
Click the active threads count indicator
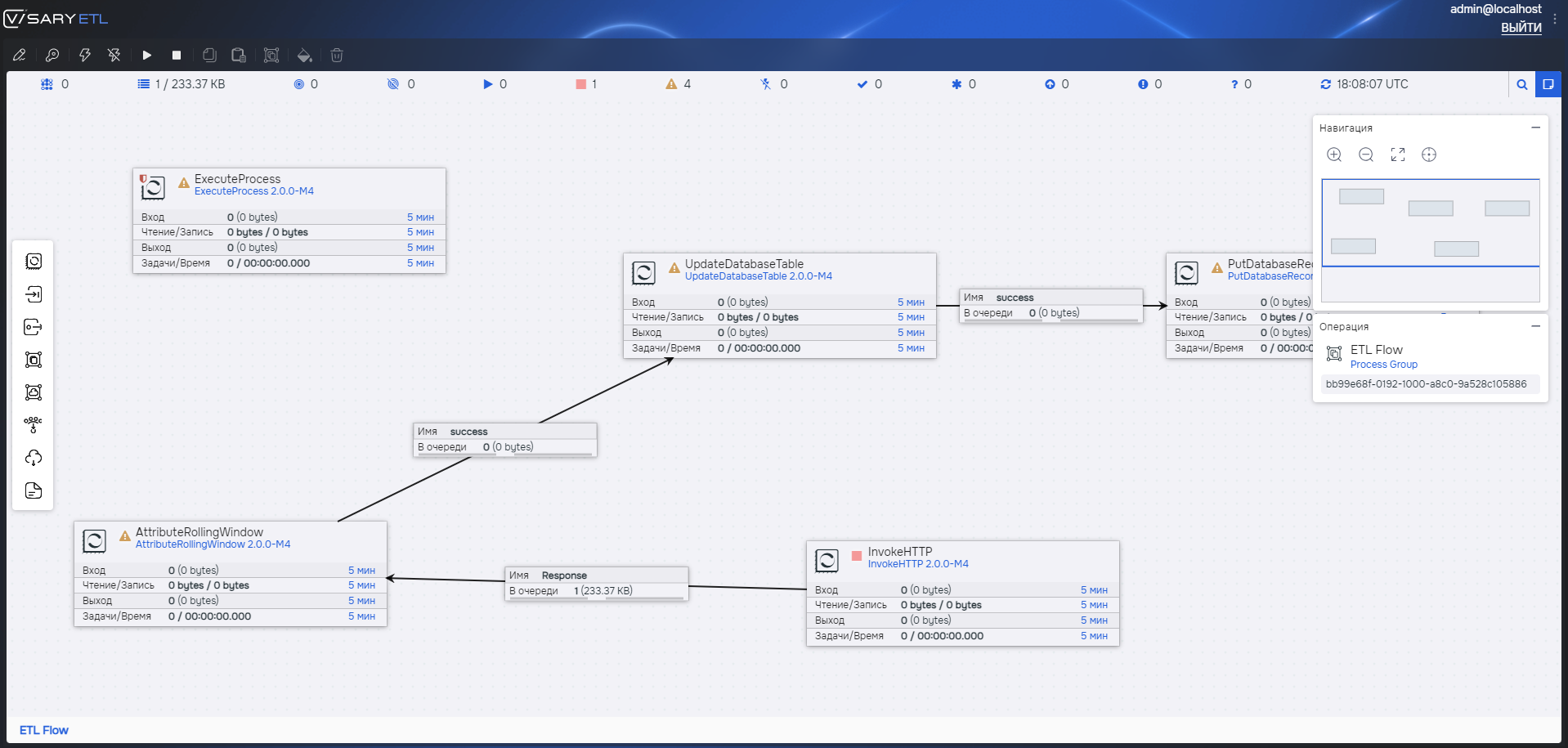point(55,84)
